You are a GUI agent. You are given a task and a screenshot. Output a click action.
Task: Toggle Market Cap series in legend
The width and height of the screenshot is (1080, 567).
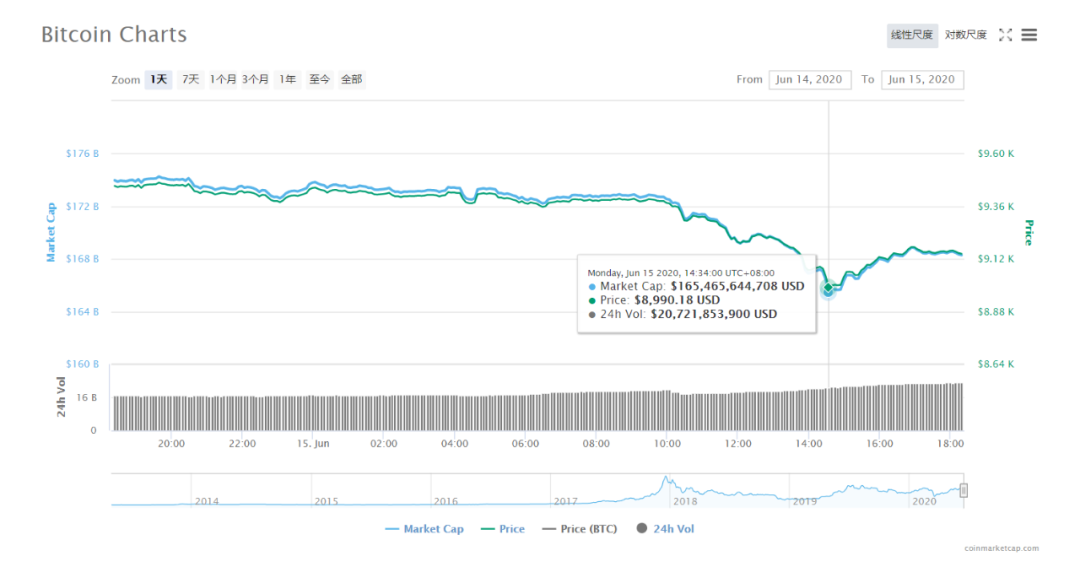coord(424,529)
